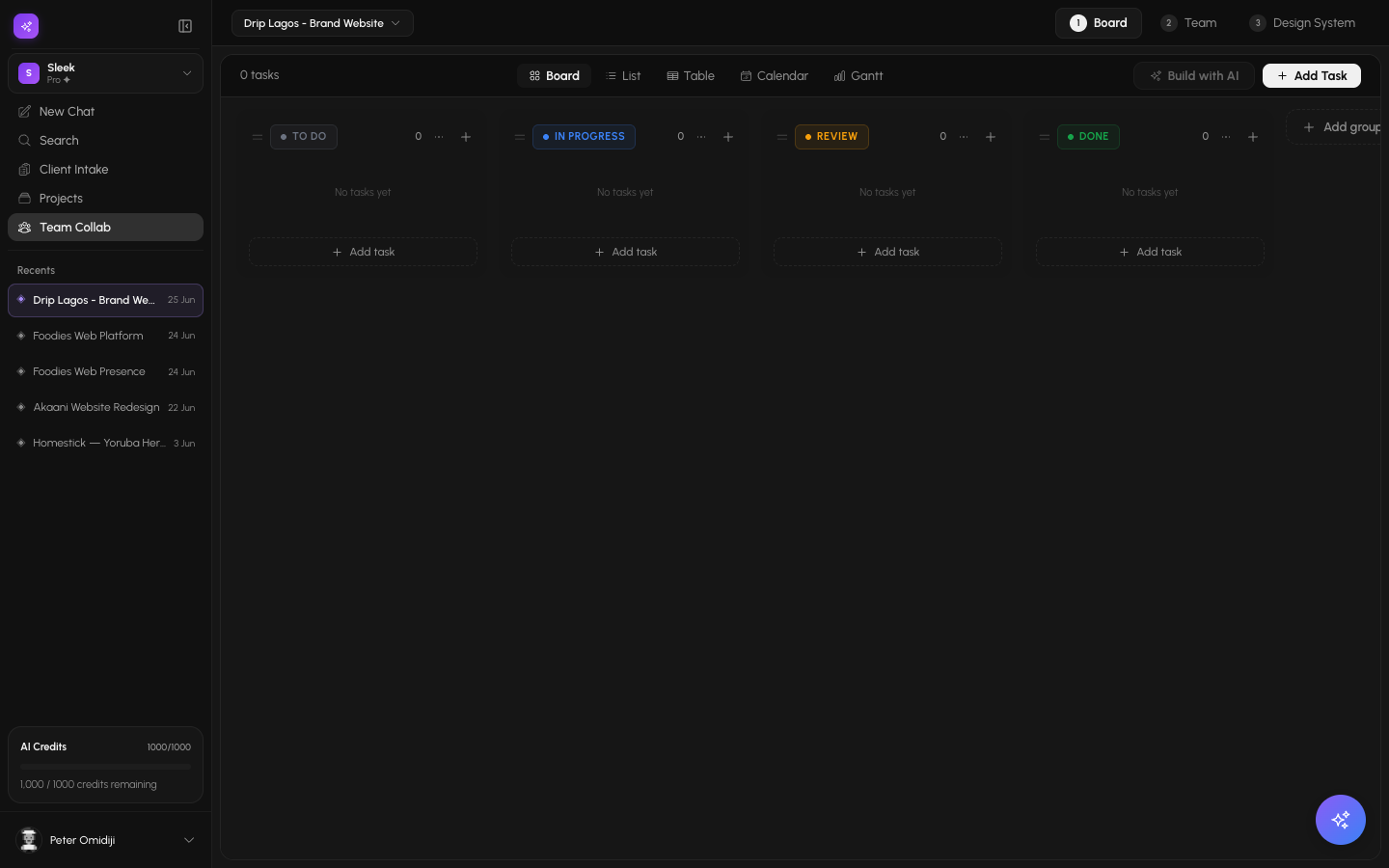Switch to step 2 Team tab
The width and height of the screenshot is (1389, 868).
coord(1189,23)
